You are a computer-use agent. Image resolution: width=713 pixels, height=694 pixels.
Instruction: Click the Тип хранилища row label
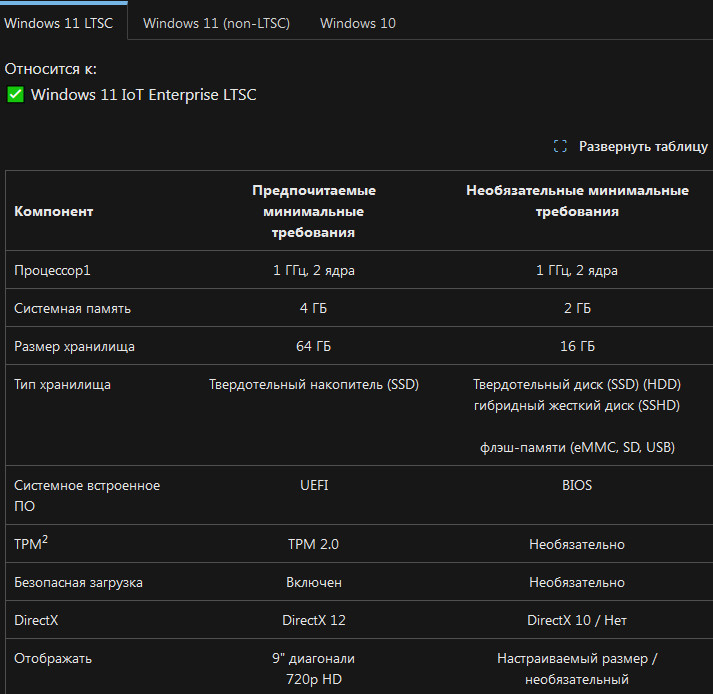coord(62,385)
